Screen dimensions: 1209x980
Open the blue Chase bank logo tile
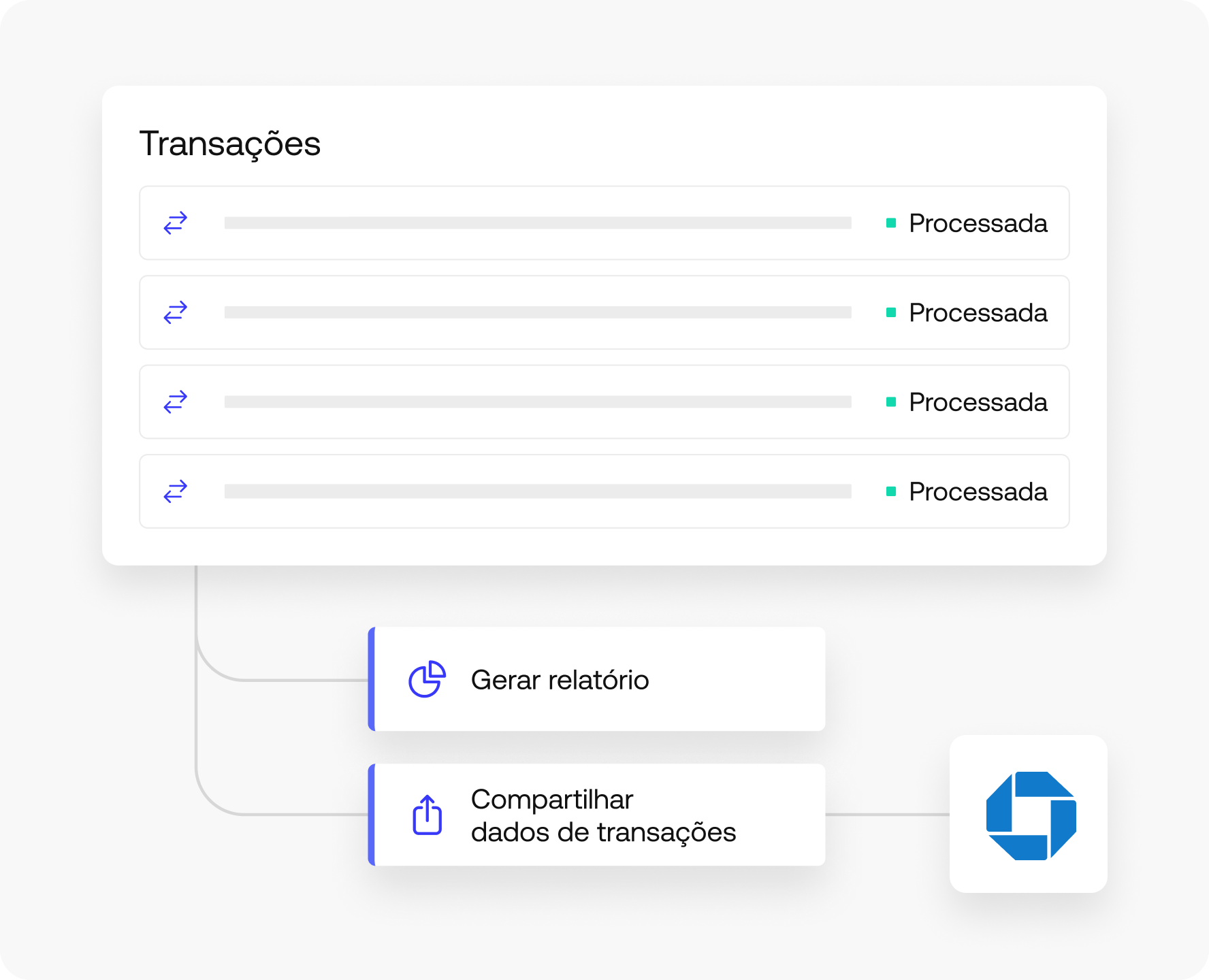click(1029, 814)
